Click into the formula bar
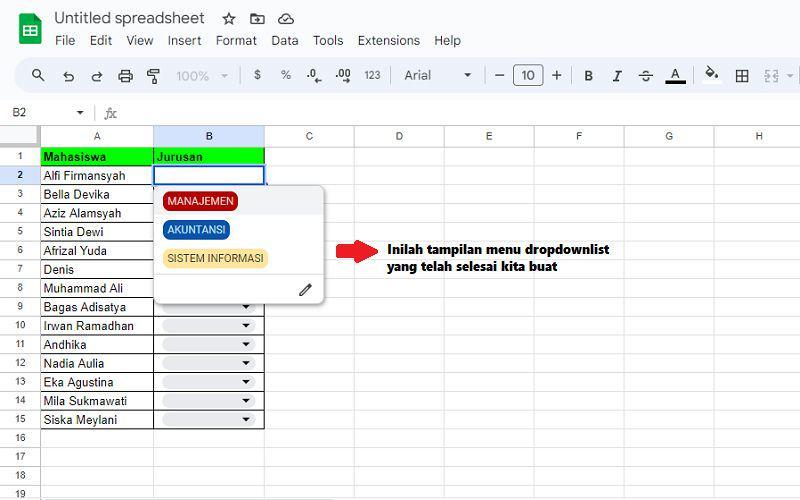This screenshot has width=800, height=500. [457, 113]
